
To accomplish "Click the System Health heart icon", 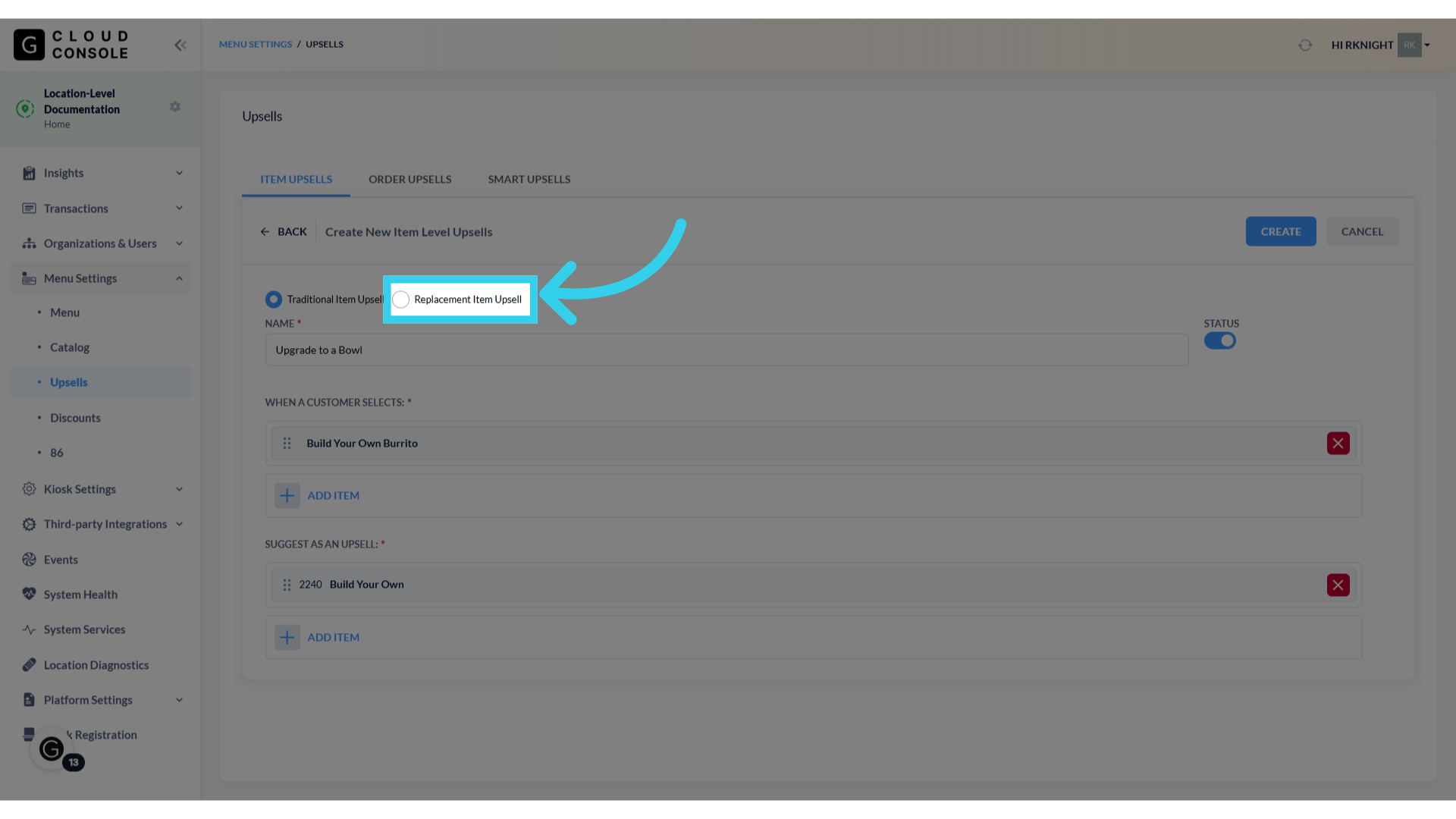I will click(29, 594).
